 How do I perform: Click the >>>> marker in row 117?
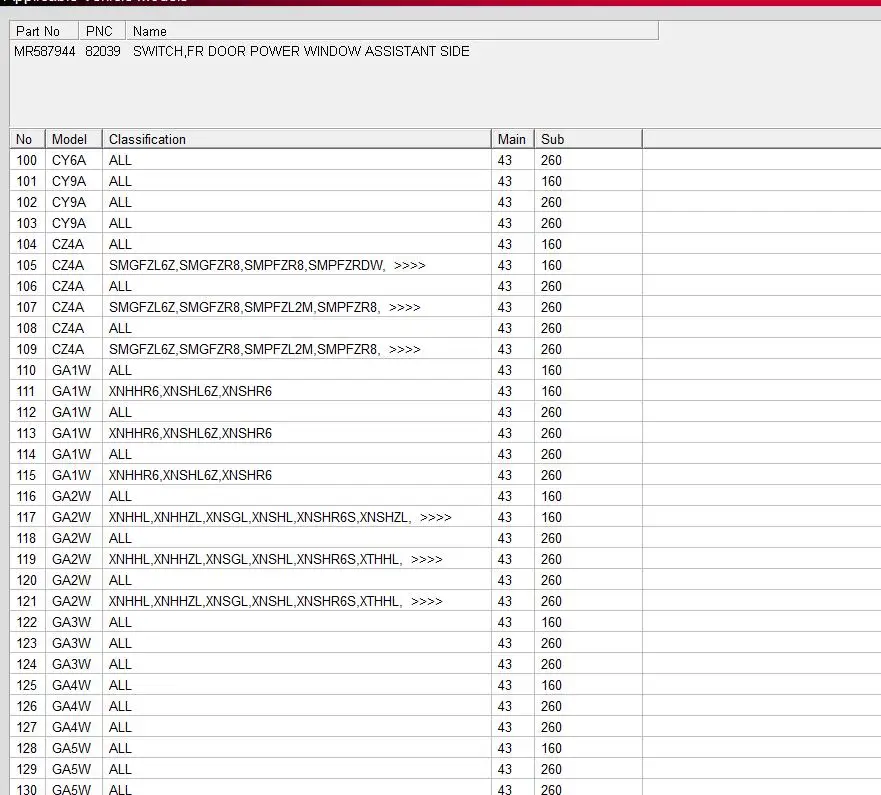point(435,517)
